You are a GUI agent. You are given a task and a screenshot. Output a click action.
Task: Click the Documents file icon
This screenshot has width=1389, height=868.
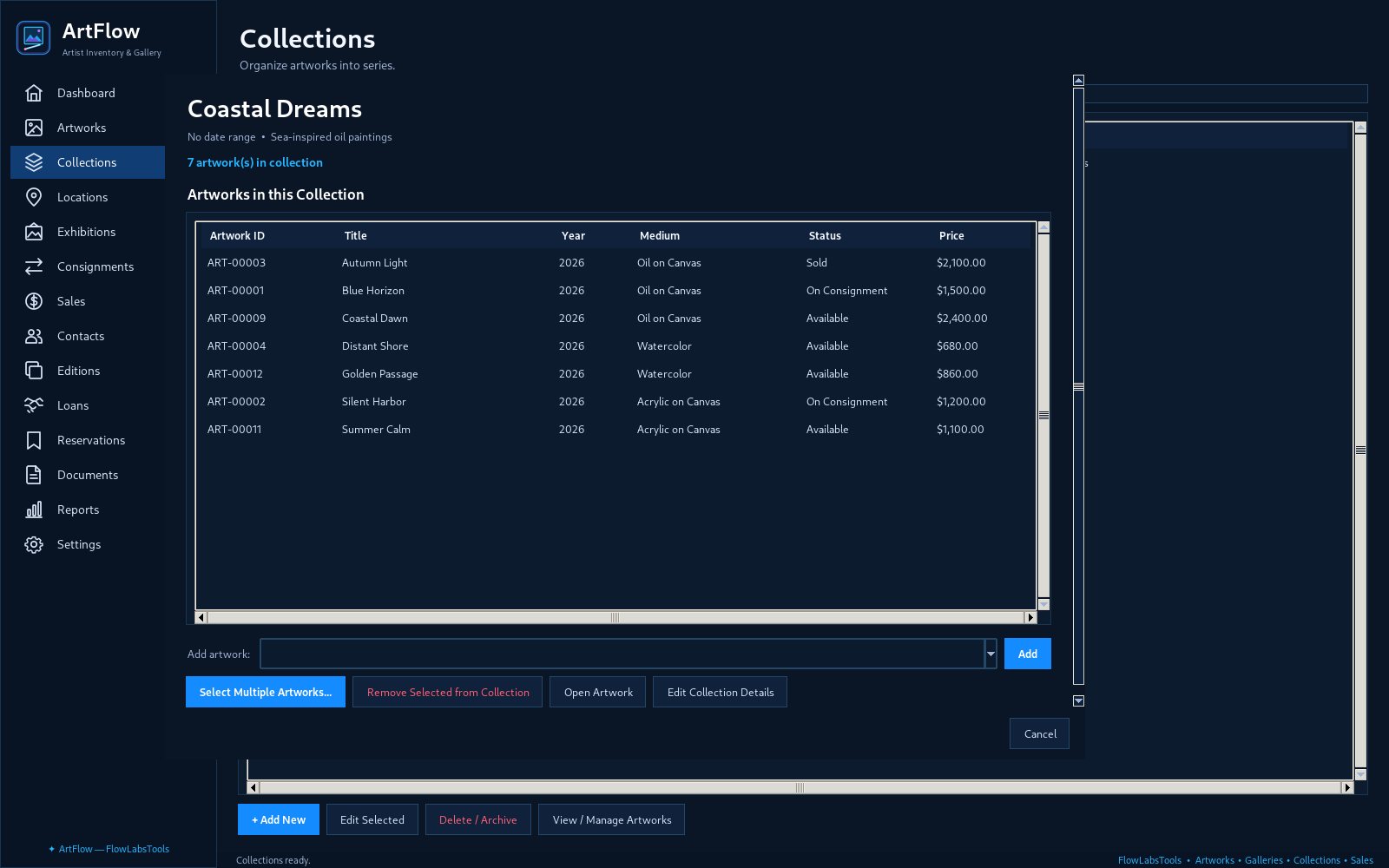tap(34, 475)
